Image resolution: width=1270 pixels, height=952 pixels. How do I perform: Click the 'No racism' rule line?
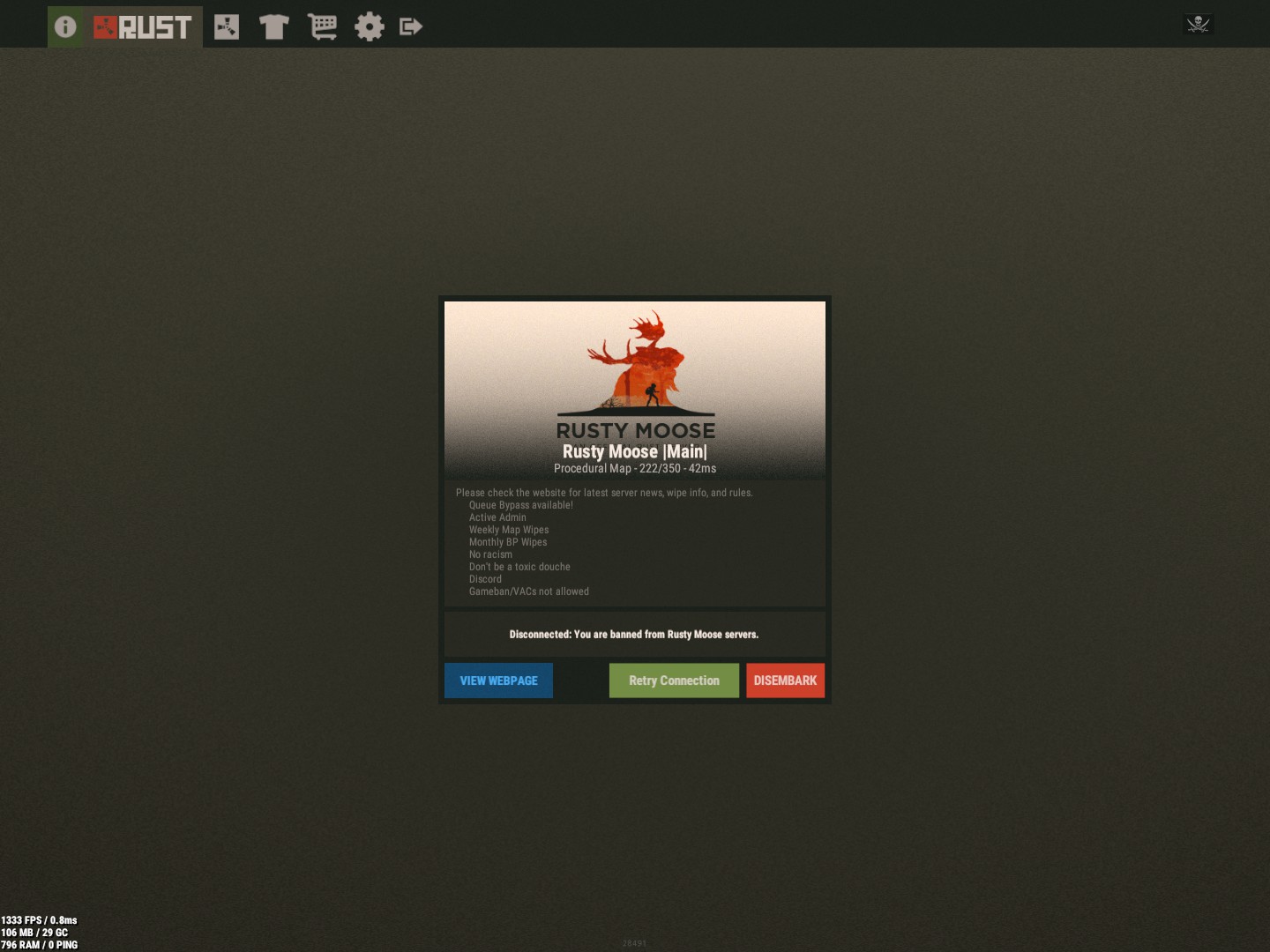(490, 554)
